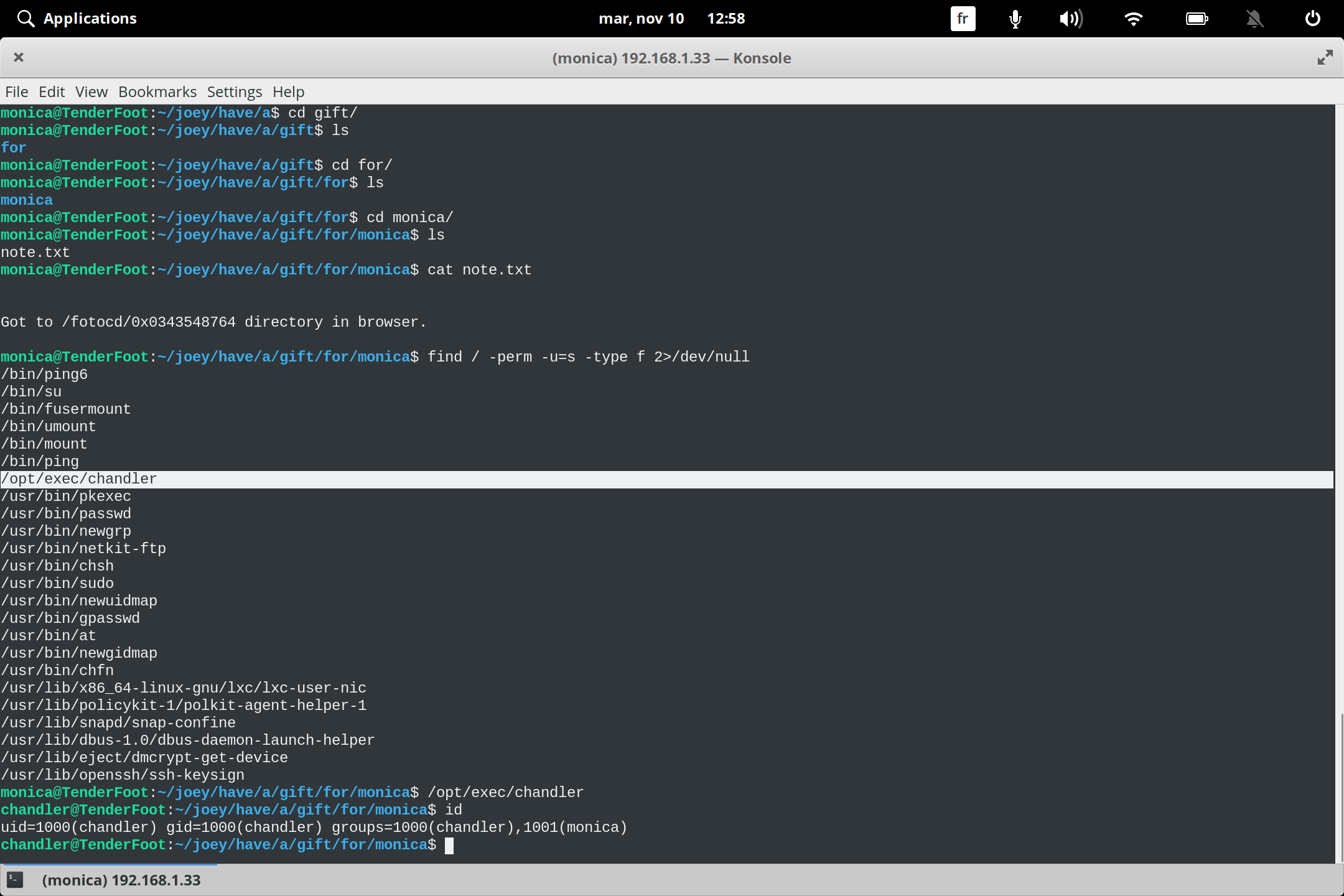
Task: Click the clock showing 12:58
Action: [726, 19]
